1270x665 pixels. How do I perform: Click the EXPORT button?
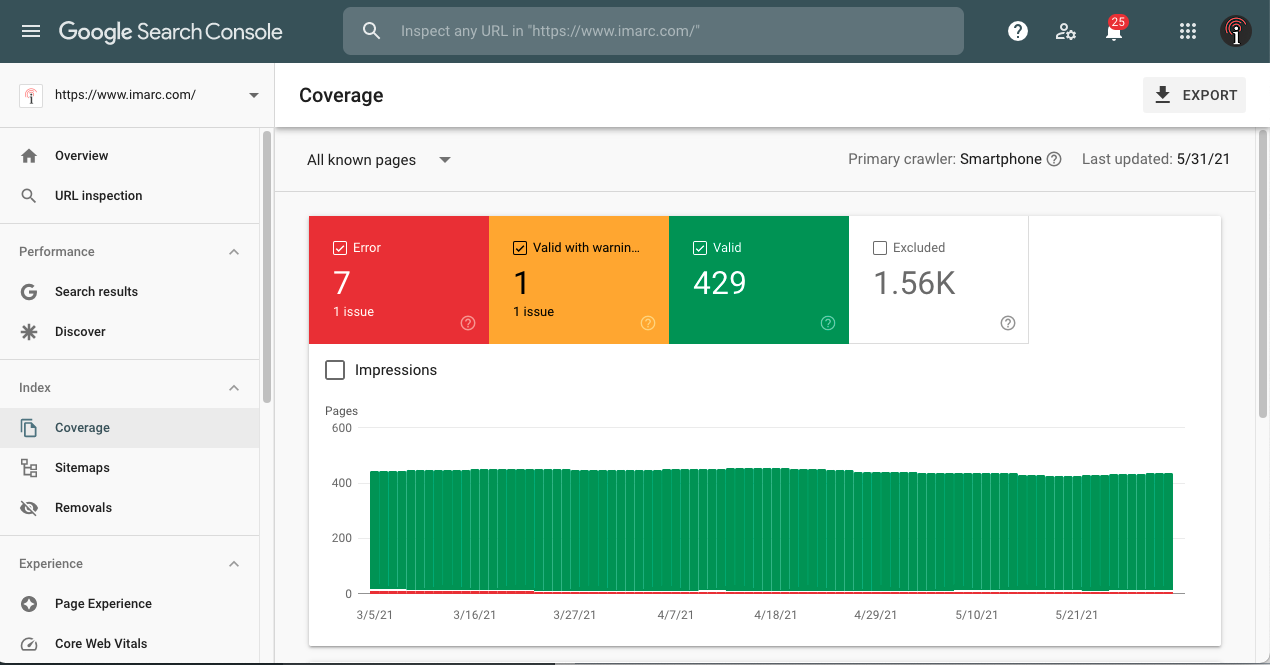click(1195, 95)
